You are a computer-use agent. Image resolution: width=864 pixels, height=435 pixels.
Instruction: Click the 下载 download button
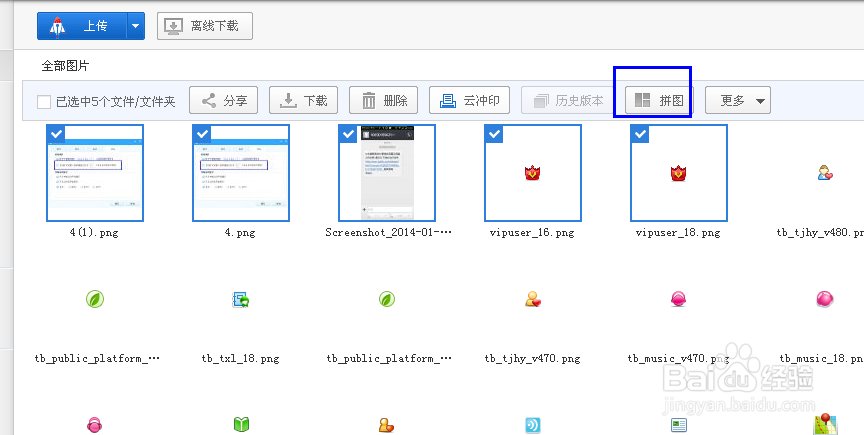pyautogui.click(x=304, y=100)
